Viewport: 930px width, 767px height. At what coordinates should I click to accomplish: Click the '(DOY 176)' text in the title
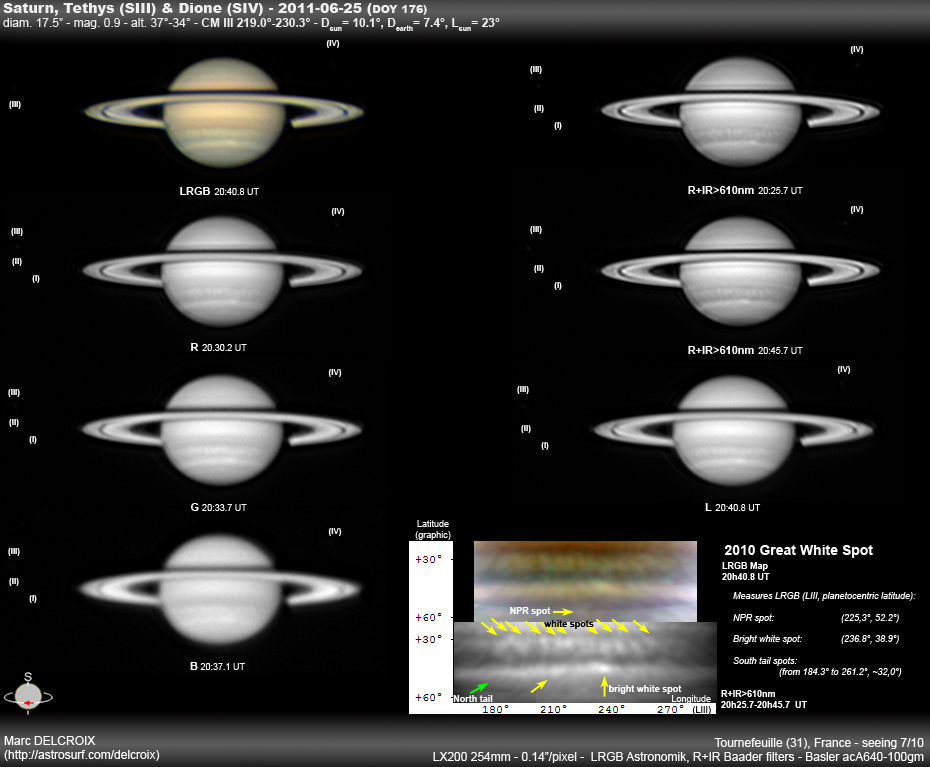tap(397, 9)
